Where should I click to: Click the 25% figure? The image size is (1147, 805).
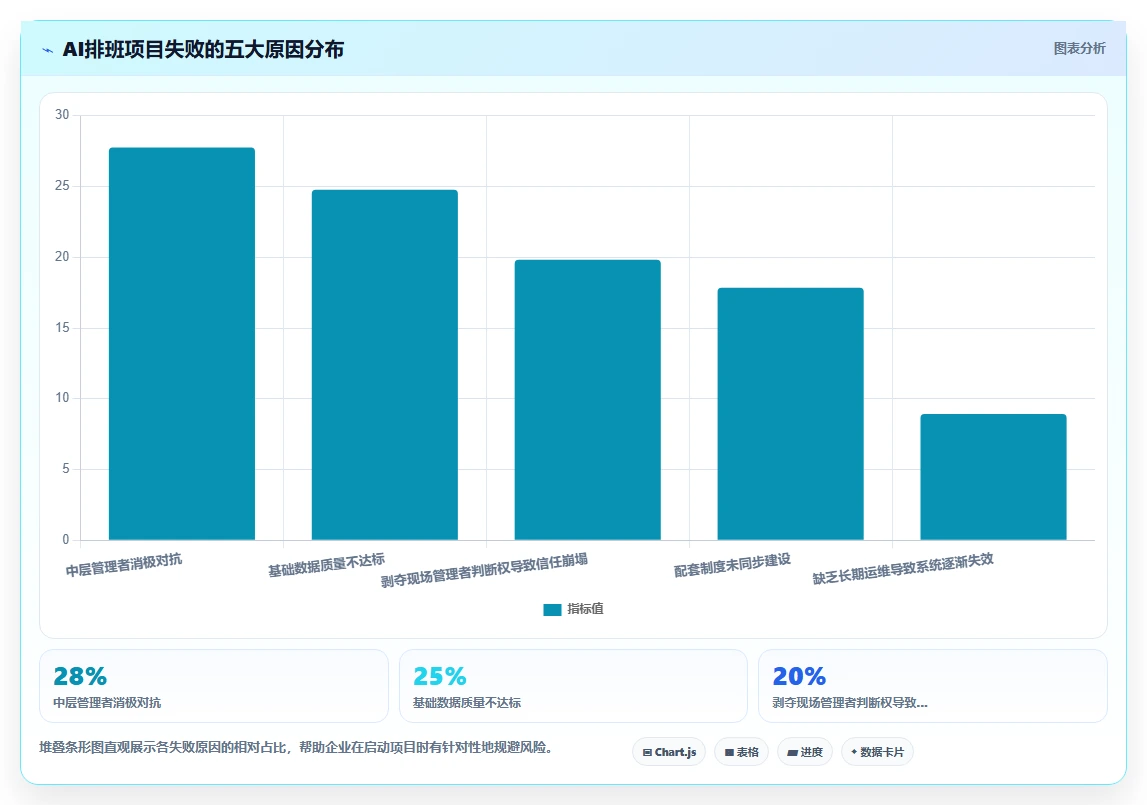tap(440, 676)
